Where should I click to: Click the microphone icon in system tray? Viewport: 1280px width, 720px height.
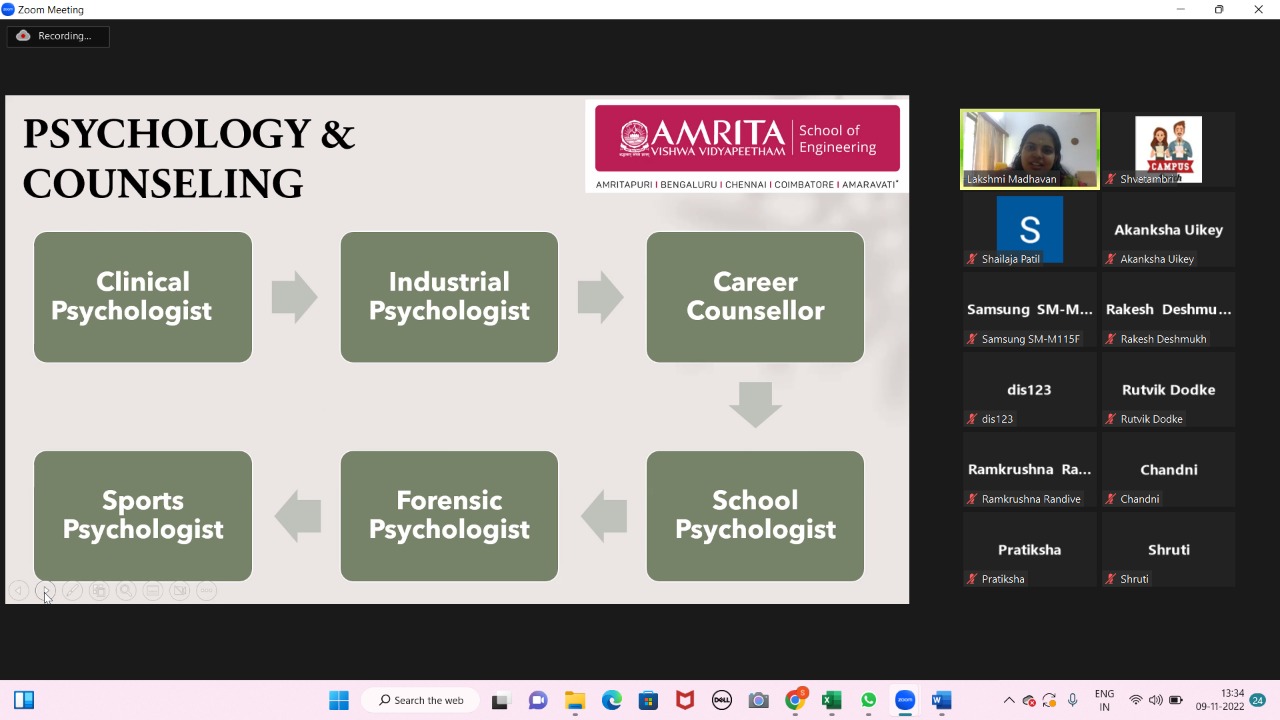pyautogui.click(x=1072, y=700)
